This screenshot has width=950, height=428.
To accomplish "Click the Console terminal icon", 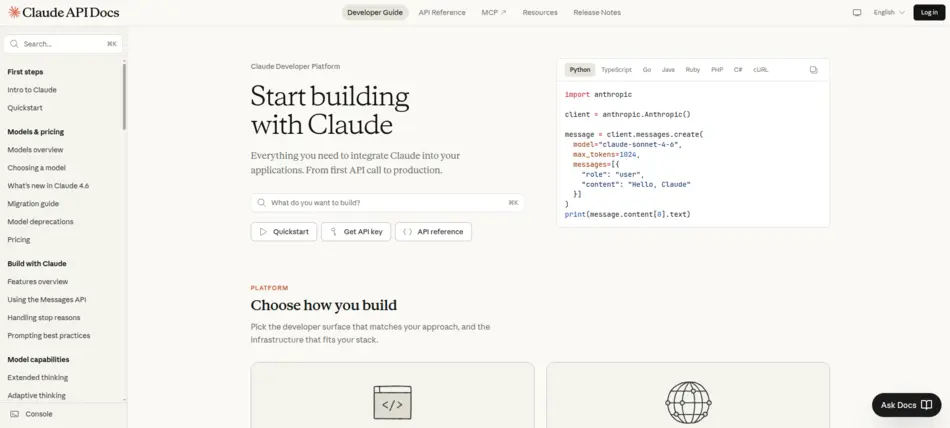I will 15,414.
